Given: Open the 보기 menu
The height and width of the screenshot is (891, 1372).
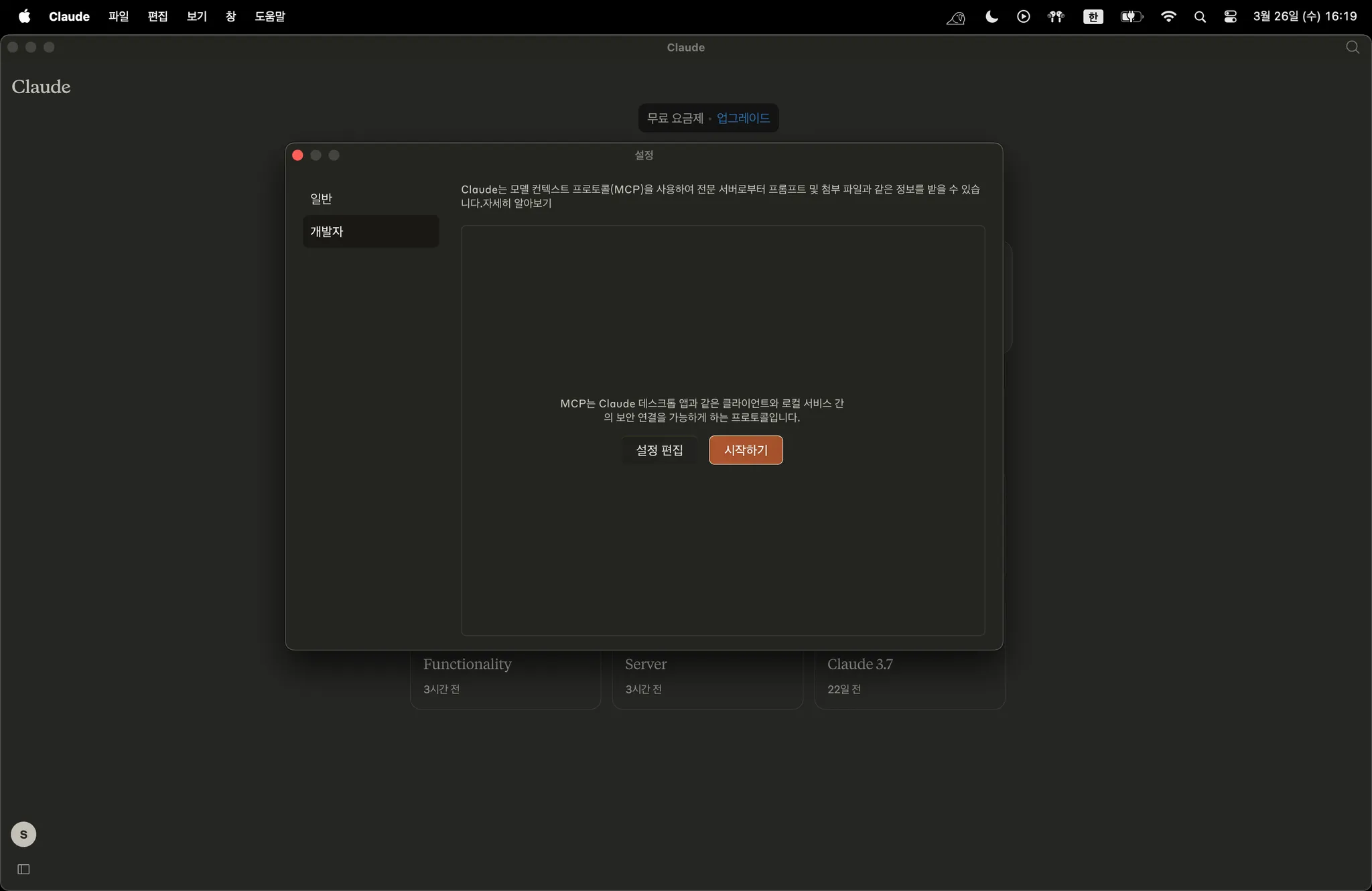Looking at the screenshot, I should click(x=196, y=16).
